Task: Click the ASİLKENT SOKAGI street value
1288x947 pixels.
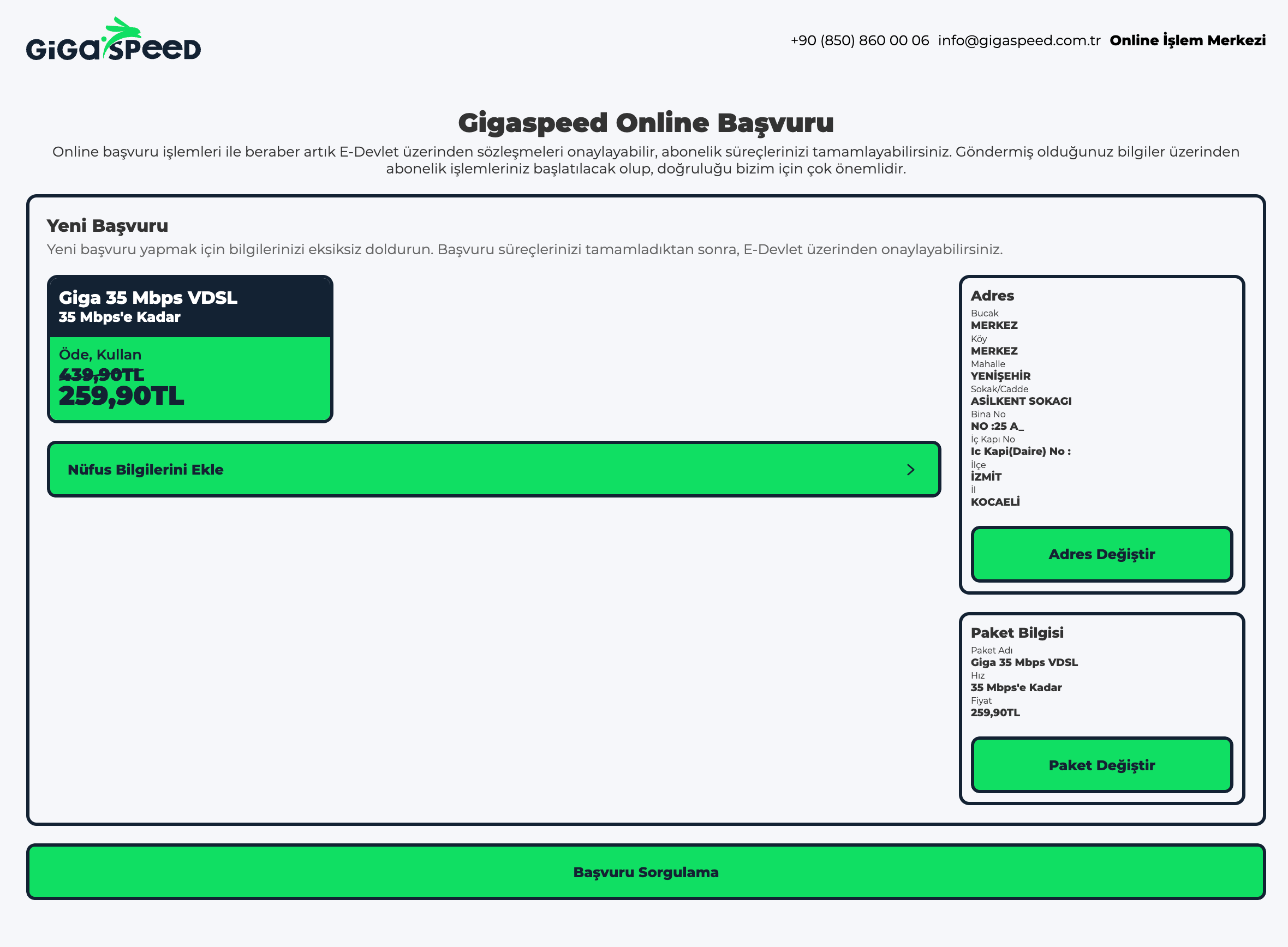Action: [1020, 401]
